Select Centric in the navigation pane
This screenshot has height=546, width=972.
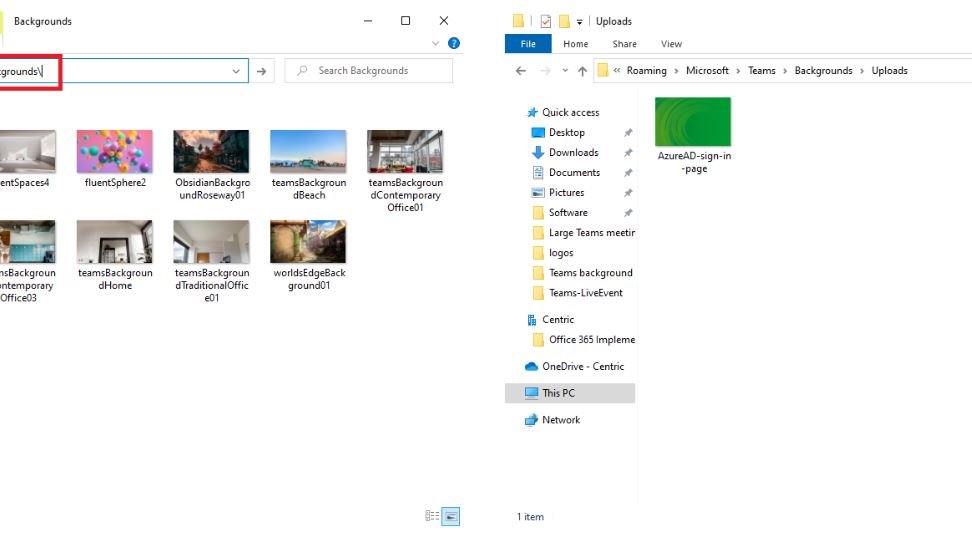(x=557, y=320)
